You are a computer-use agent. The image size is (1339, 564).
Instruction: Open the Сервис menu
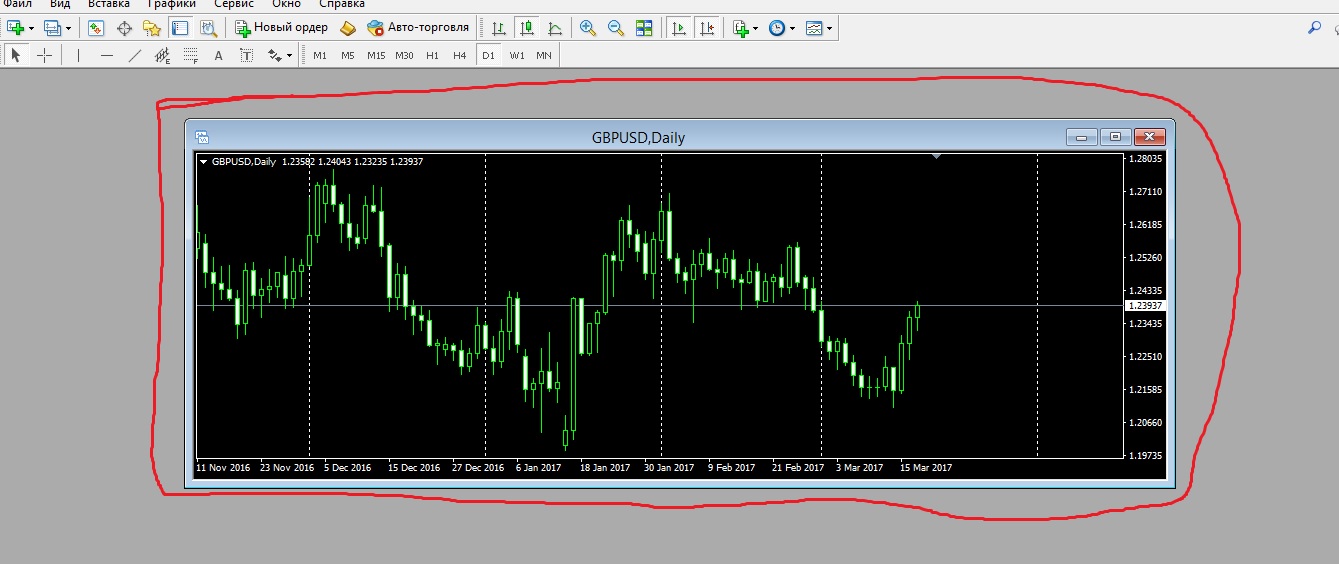234,4
